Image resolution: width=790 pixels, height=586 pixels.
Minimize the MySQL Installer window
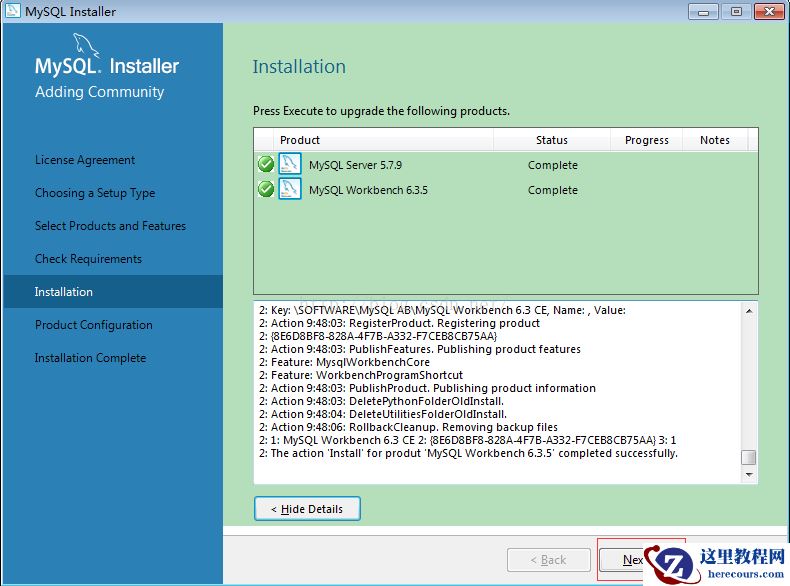[x=703, y=11]
